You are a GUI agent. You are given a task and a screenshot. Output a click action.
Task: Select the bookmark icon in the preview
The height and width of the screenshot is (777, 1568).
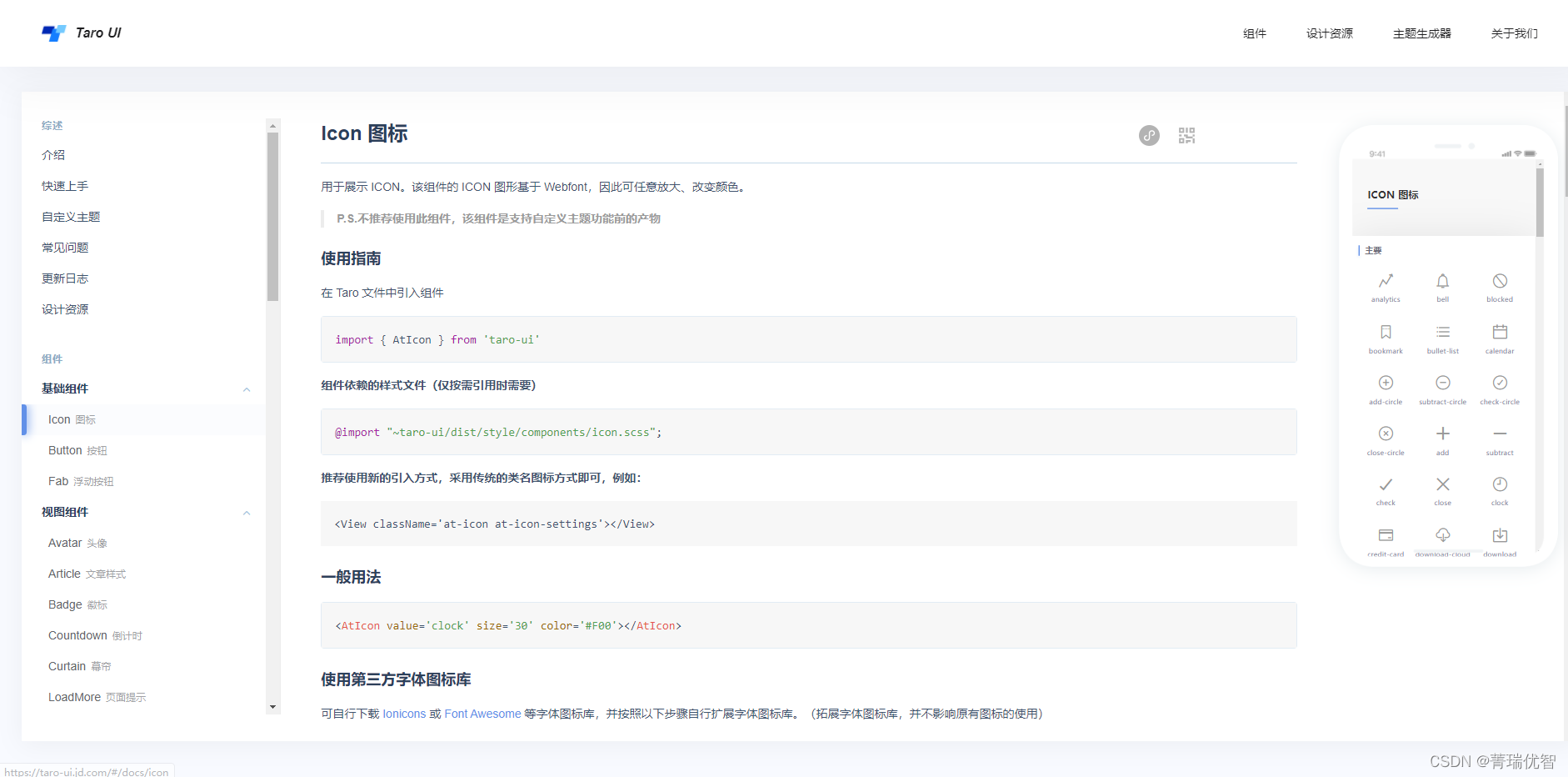click(1386, 332)
